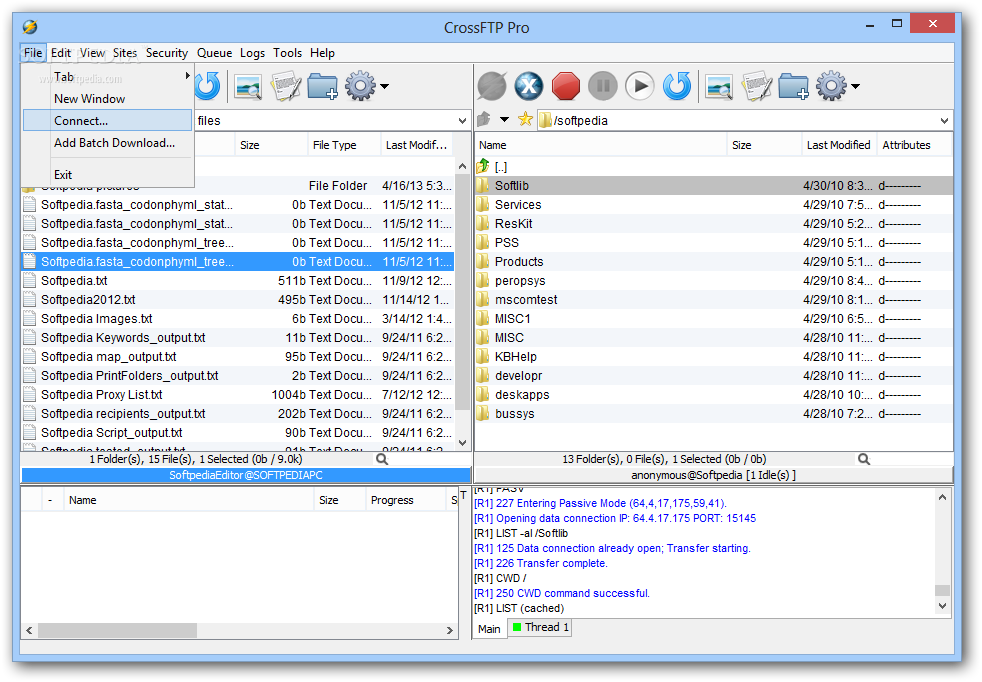Choose Exit from File menu
This screenshot has width=982, height=682.
(x=108, y=175)
